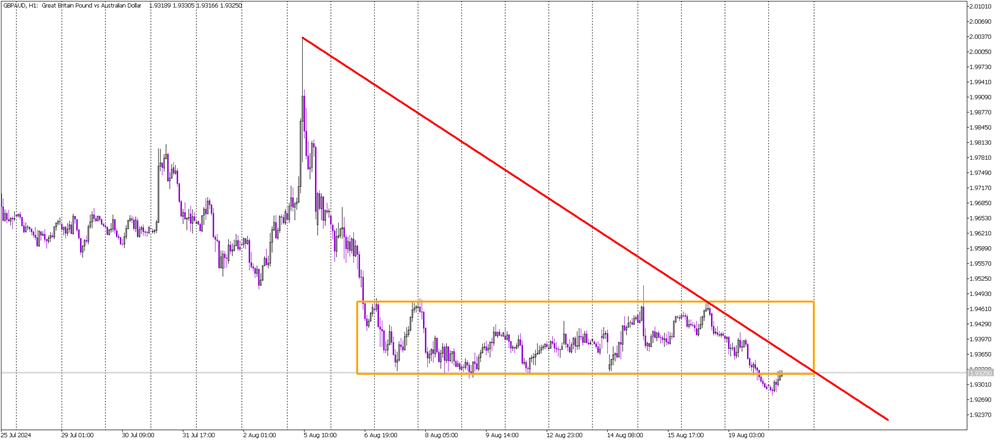Viewport: 1000px width, 441px height.
Task: Click the 1.94290 price level label
Action: 982,324
